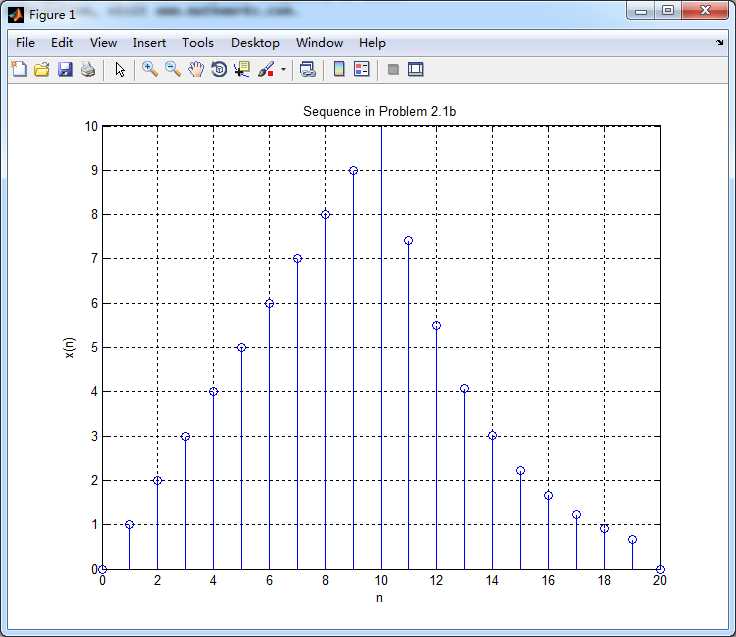Click the Hide Plot Tools icon
Image resolution: width=736 pixels, height=637 pixels.
[393, 69]
